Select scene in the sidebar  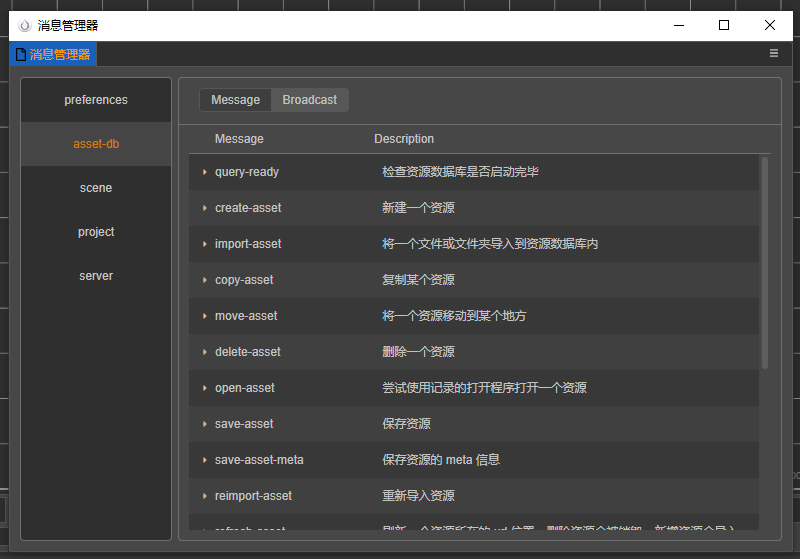(96, 188)
